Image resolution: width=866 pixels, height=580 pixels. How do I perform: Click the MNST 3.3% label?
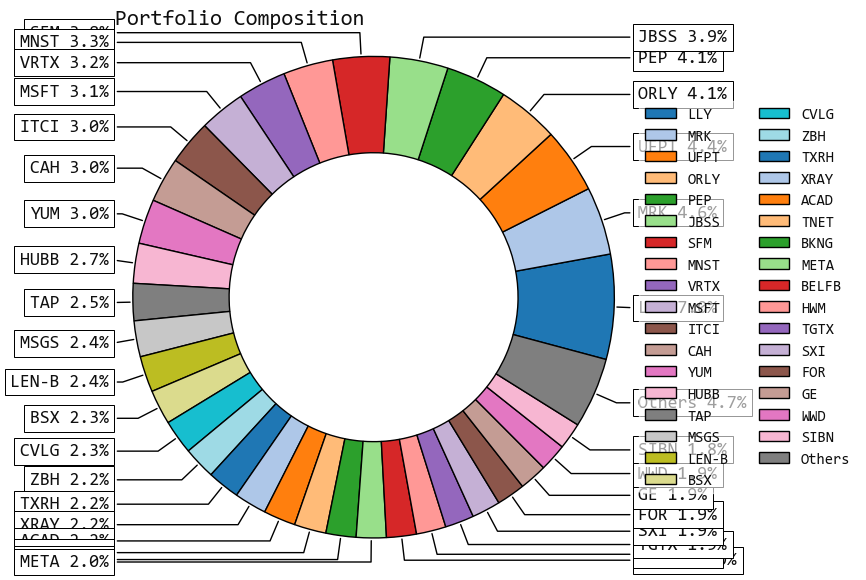coord(65,41)
